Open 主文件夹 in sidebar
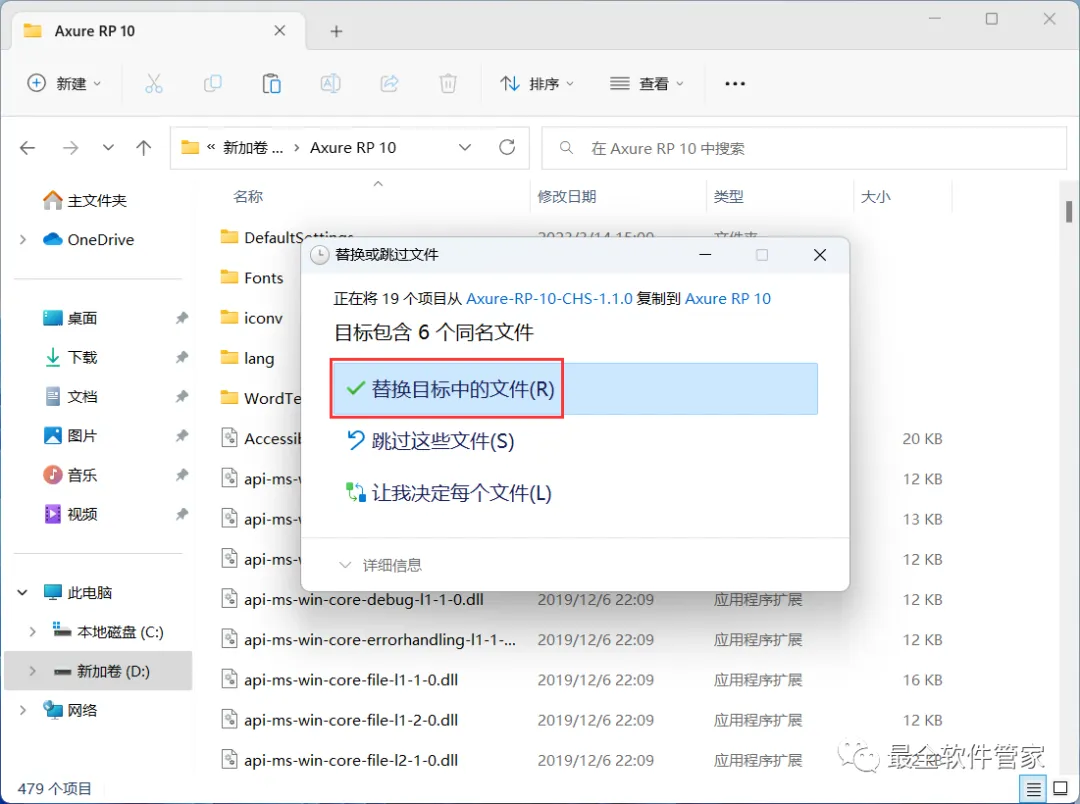 tap(97, 200)
